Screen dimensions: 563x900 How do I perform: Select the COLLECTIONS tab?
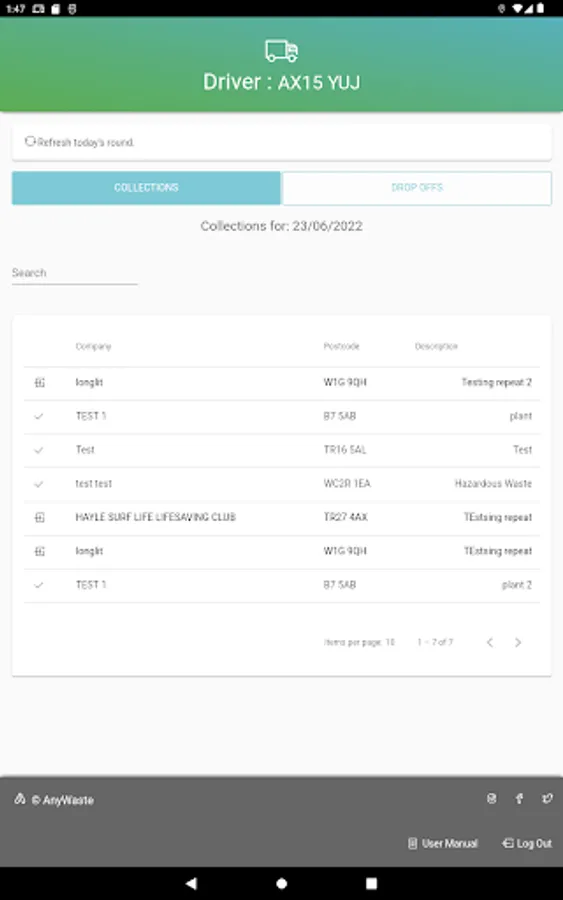pos(146,188)
